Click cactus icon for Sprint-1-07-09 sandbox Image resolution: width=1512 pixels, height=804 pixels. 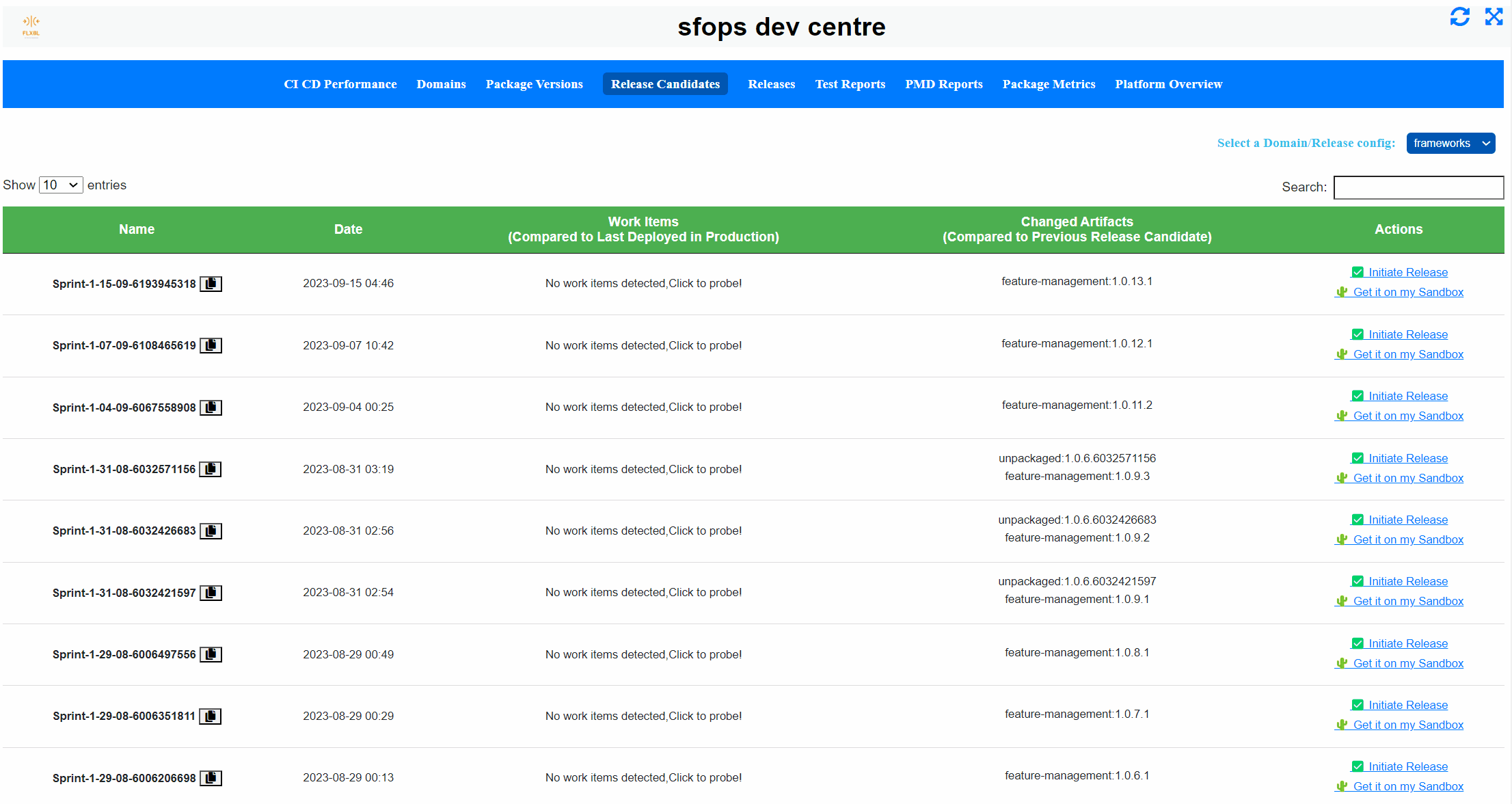point(1342,354)
